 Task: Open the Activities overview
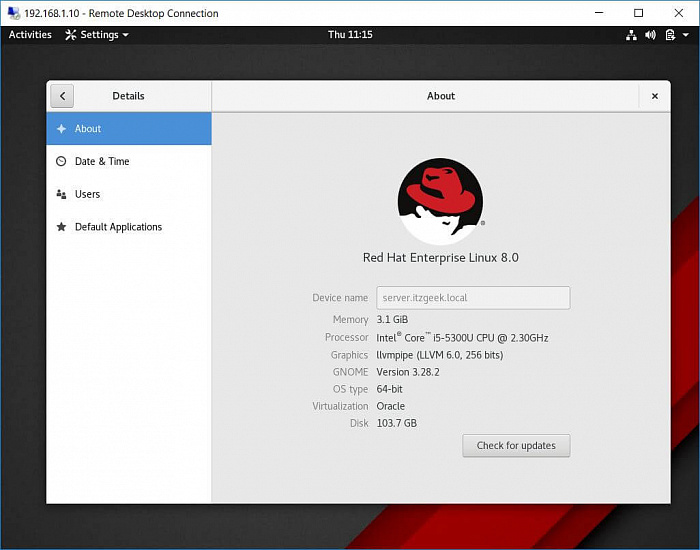30,35
